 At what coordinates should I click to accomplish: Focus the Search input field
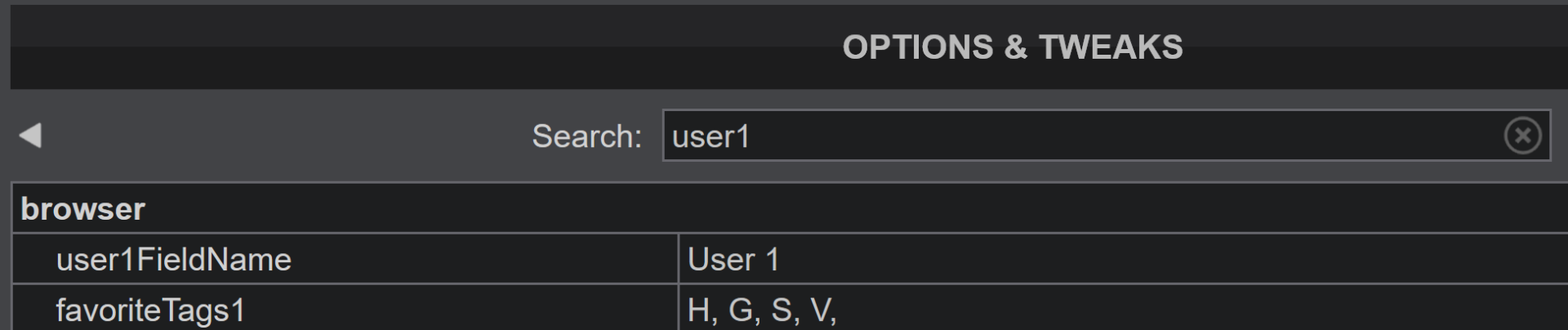click(x=1106, y=136)
